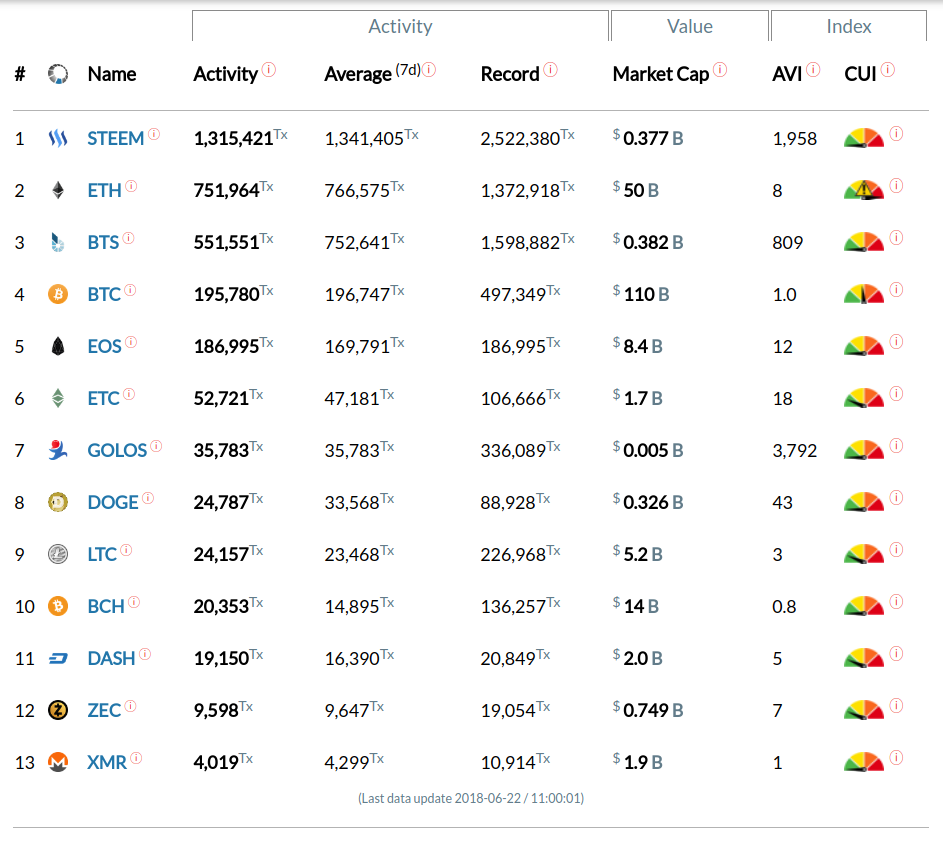Click the green ETC logo icon
The image size is (943, 851).
pyautogui.click(x=58, y=398)
